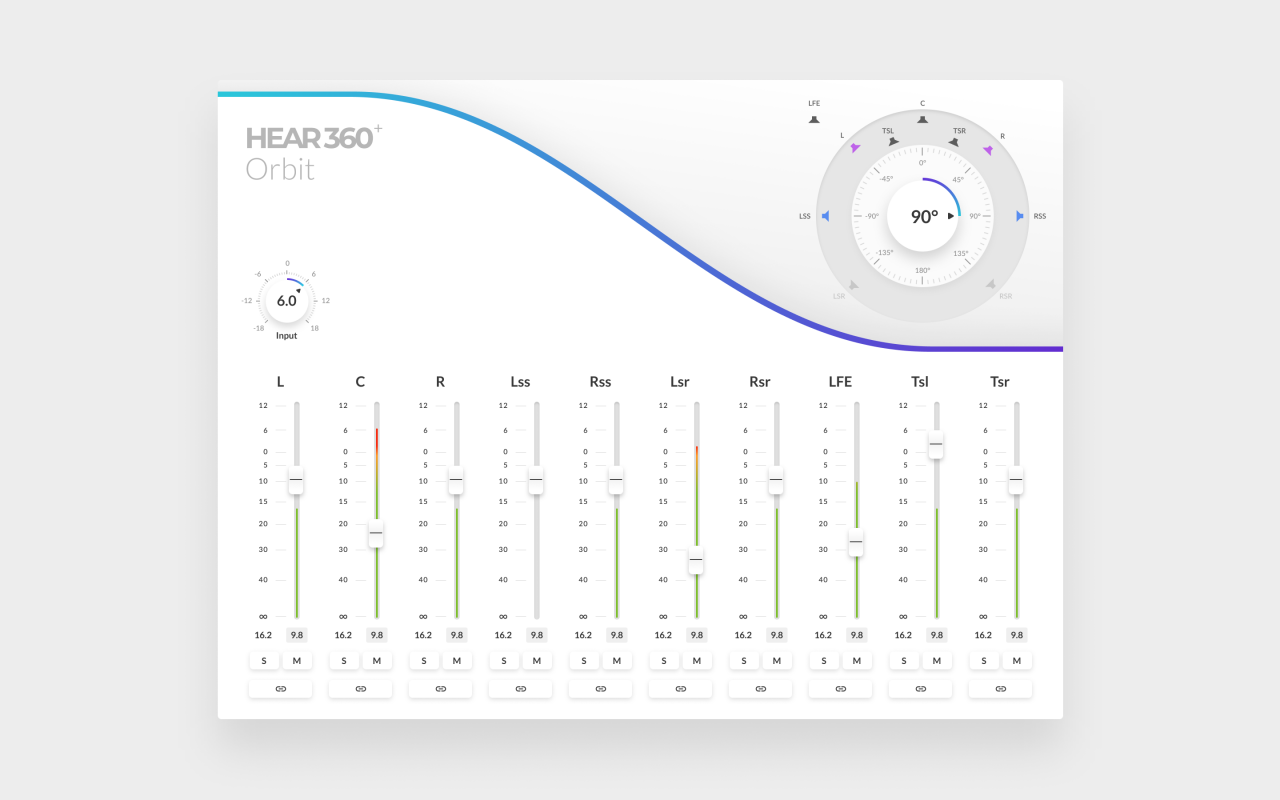Click the LFE speaker icon on the orbit dial
The height and width of the screenshot is (800, 1280).
[x=814, y=120]
